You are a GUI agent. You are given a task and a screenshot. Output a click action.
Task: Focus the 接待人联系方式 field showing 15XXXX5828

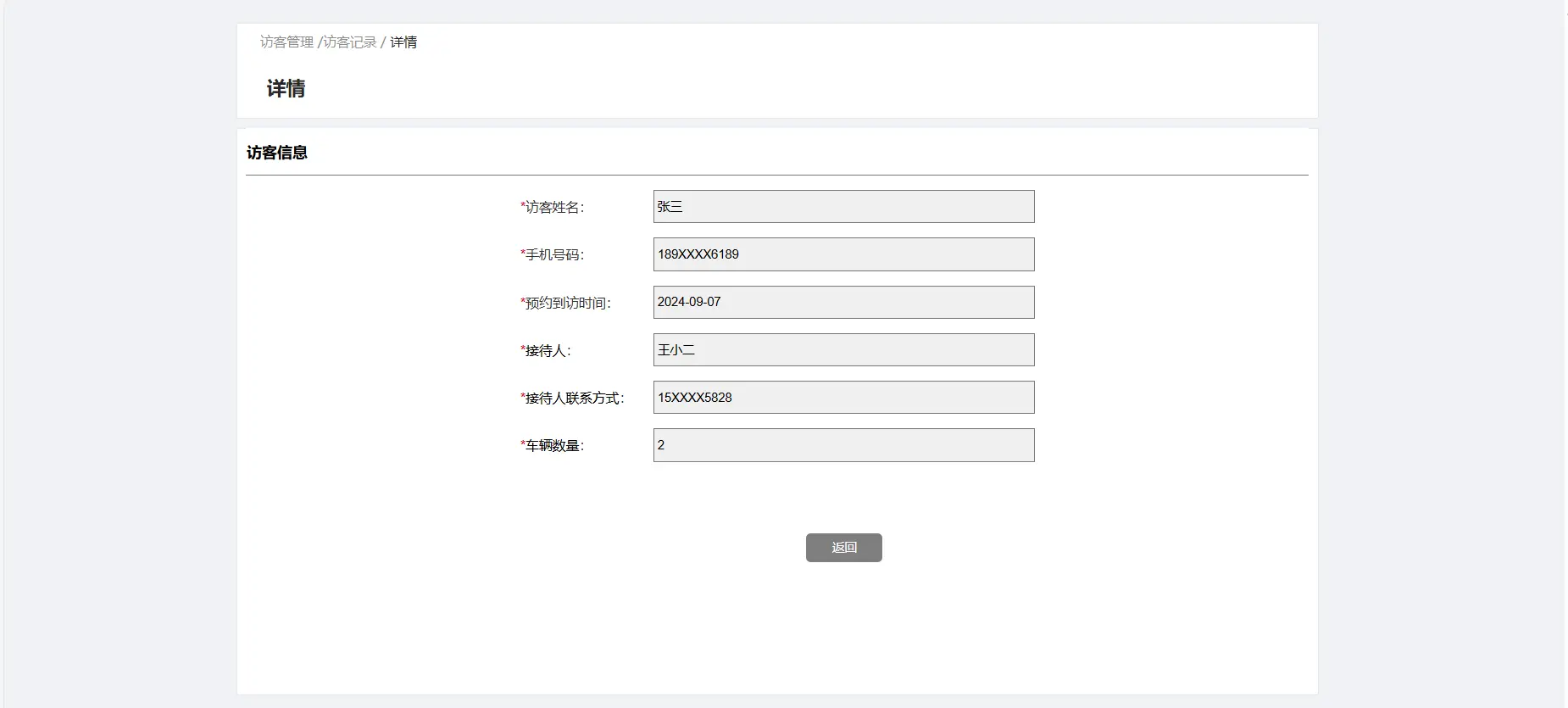pyautogui.click(x=843, y=398)
